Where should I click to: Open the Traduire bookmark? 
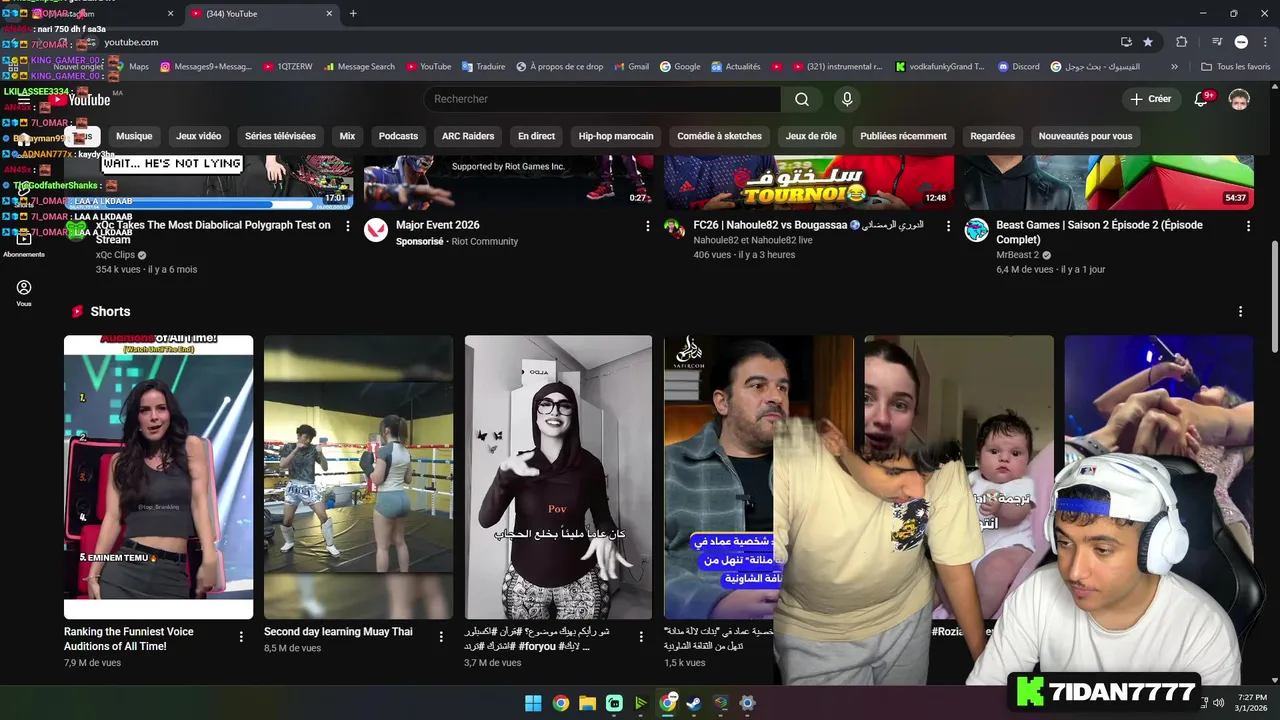483,67
